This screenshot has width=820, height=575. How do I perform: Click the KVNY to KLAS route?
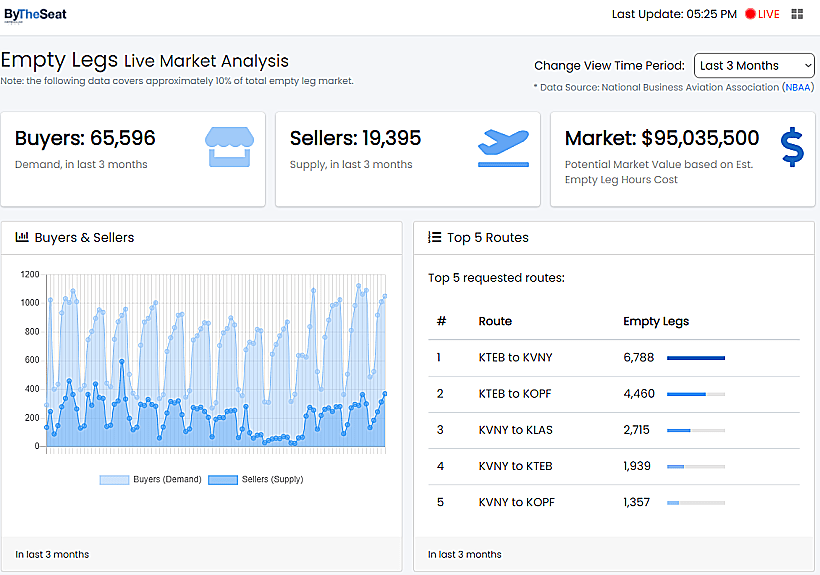click(x=515, y=430)
